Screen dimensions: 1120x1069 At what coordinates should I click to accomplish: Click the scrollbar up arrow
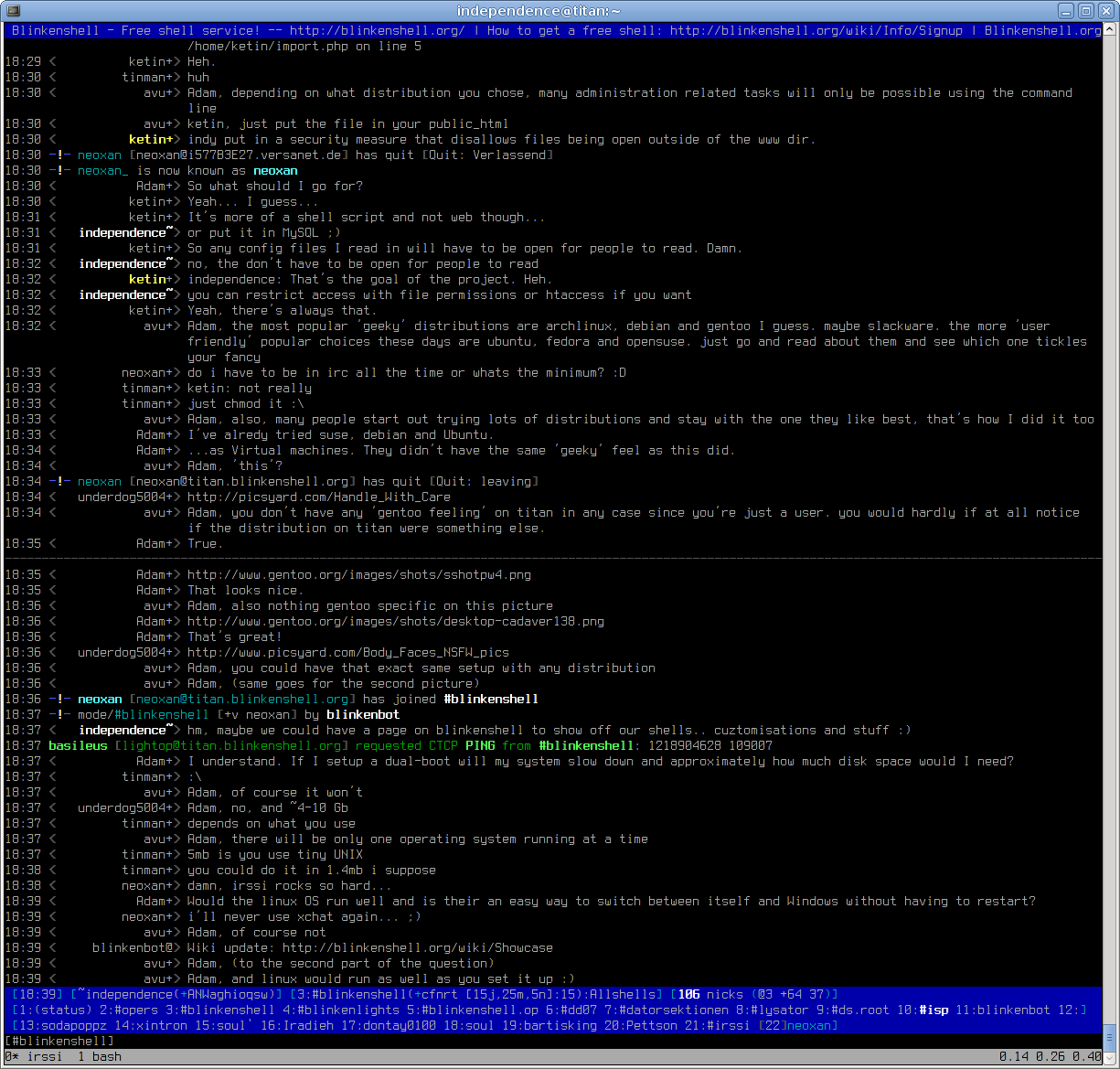[x=1110, y=29]
